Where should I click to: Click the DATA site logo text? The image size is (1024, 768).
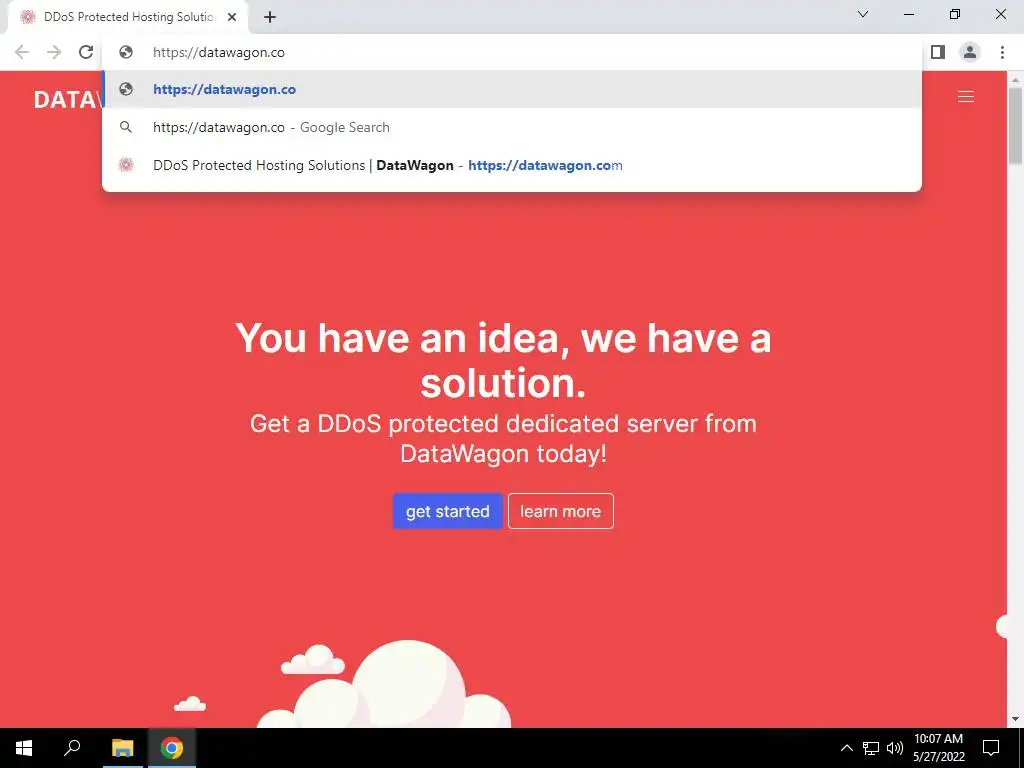(x=68, y=99)
